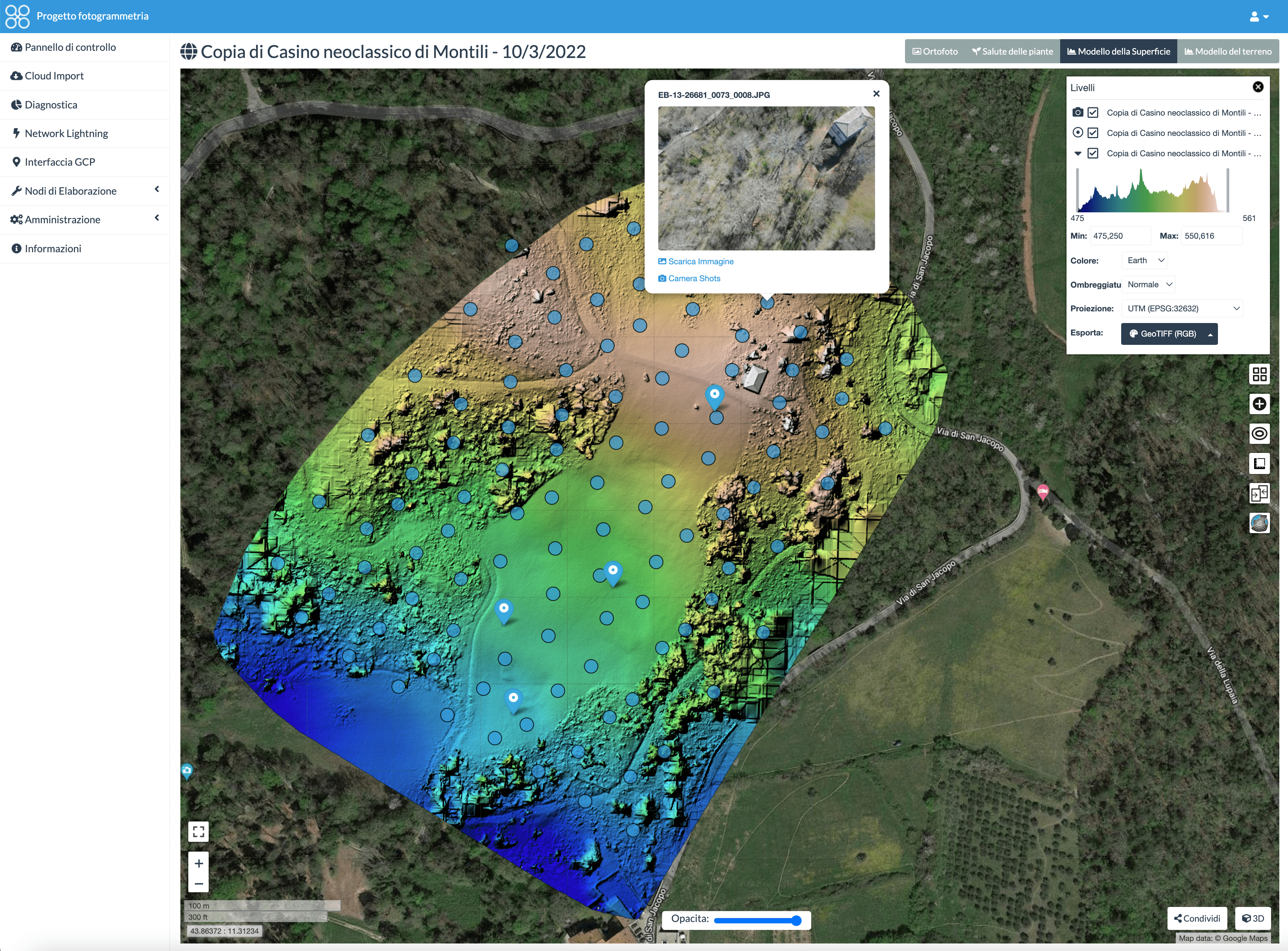Close the image popup

point(876,94)
